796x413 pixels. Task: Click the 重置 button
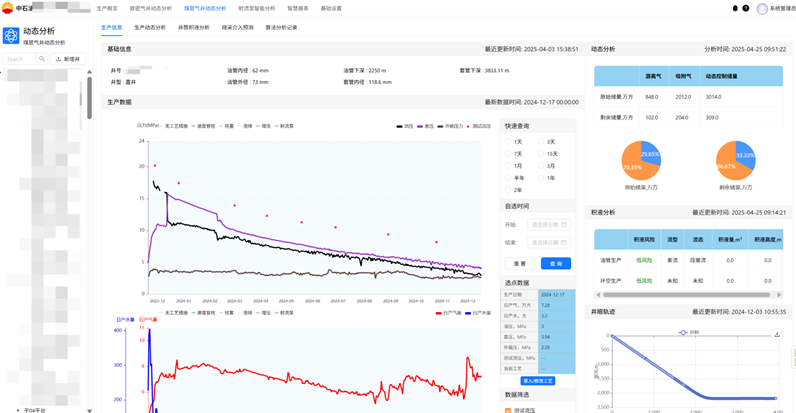tap(520, 263)
